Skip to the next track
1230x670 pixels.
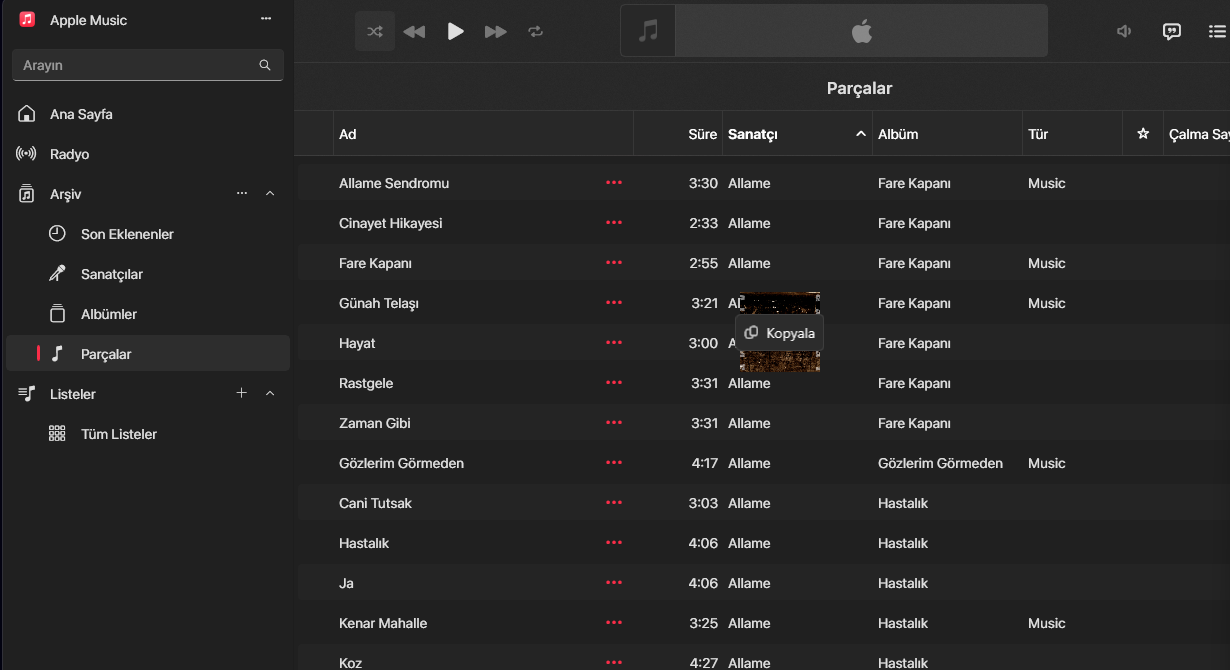click(x=495, y=31)
